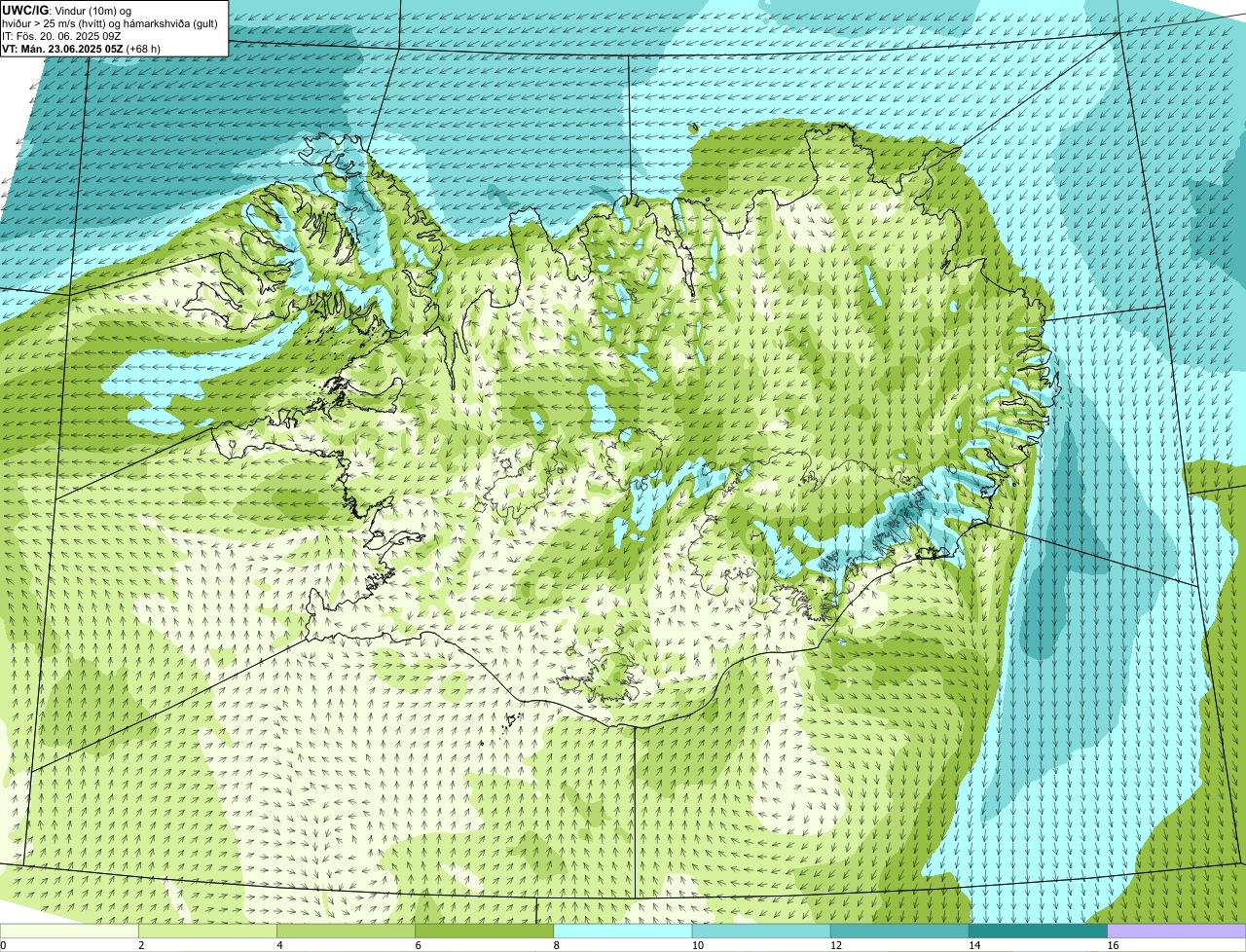Screen dimensions: 1246x952
Task: Click the legend tick label "16"
Action: pos(1112,945)
